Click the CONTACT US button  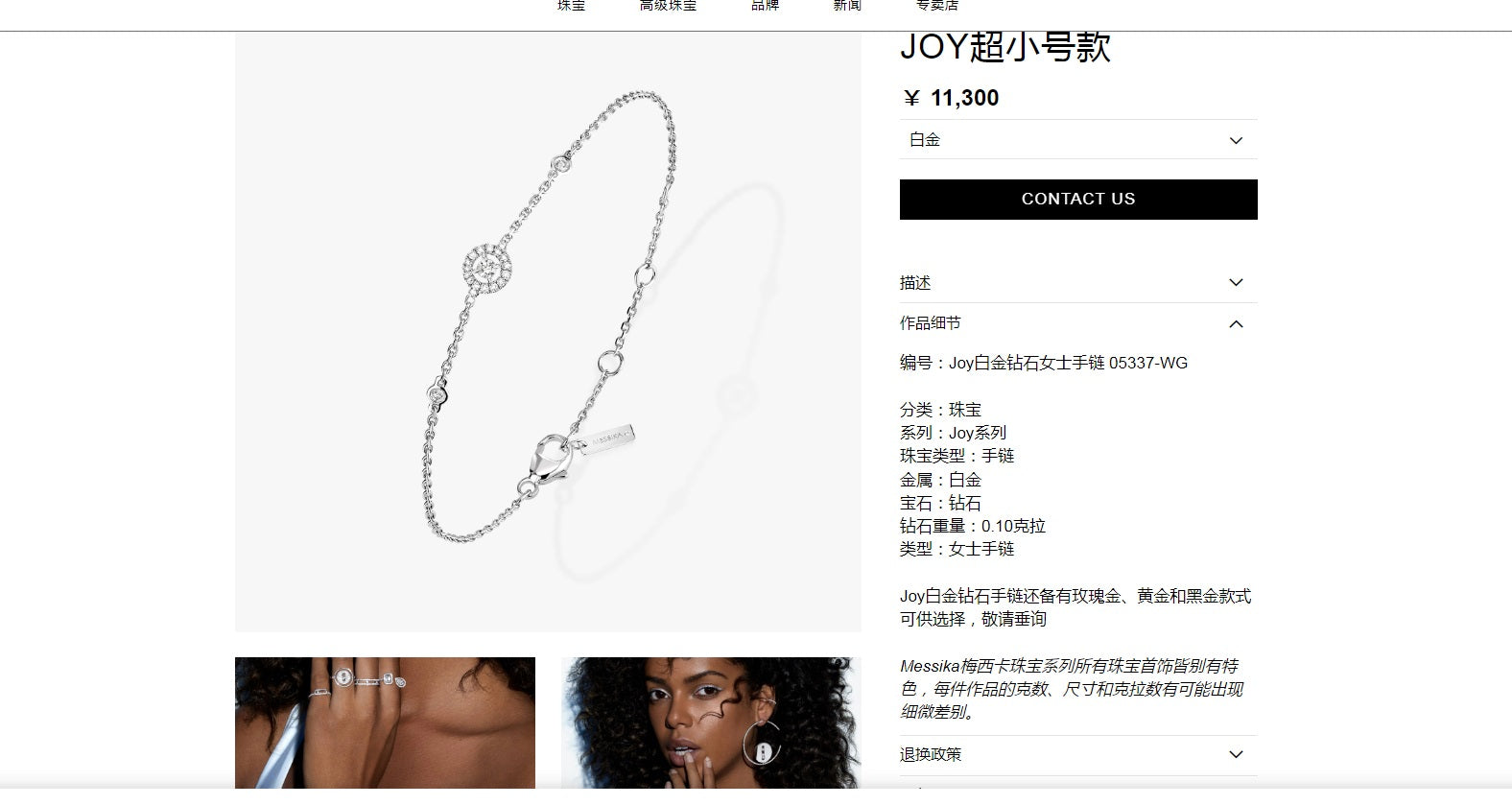(x=1078, y=200)
